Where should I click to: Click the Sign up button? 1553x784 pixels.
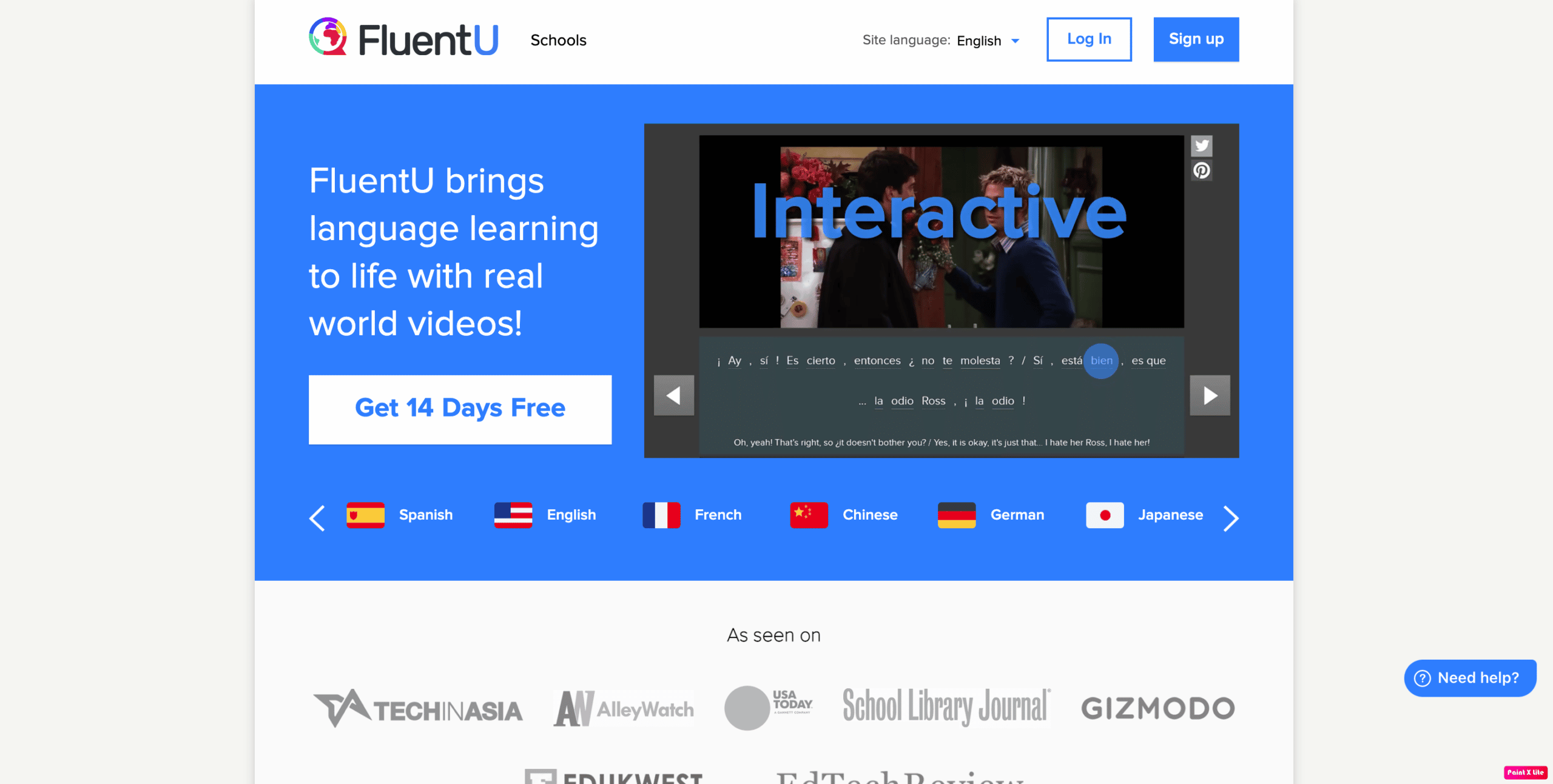[1196, 39]
